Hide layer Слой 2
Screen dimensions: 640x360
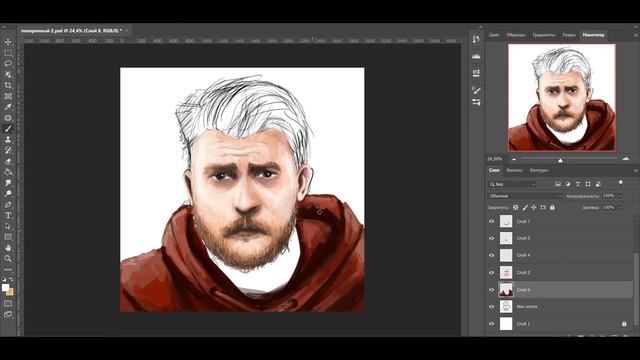491,272
